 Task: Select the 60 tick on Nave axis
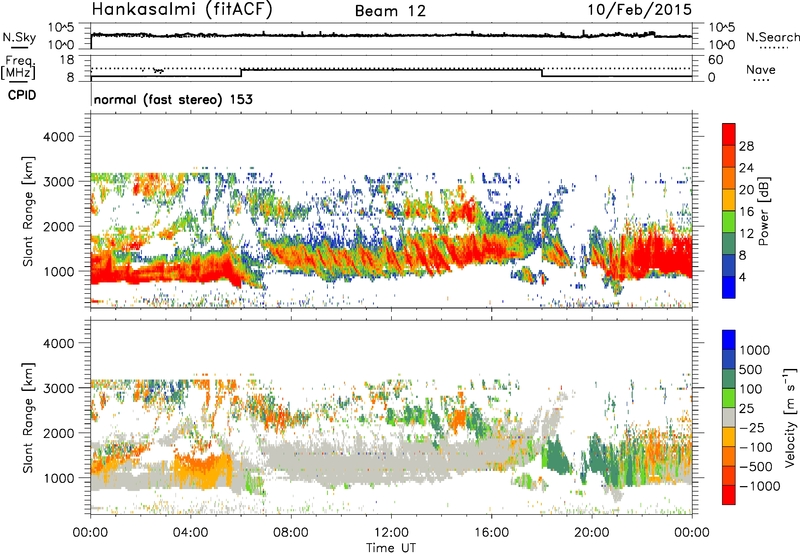tap(715, 60)
